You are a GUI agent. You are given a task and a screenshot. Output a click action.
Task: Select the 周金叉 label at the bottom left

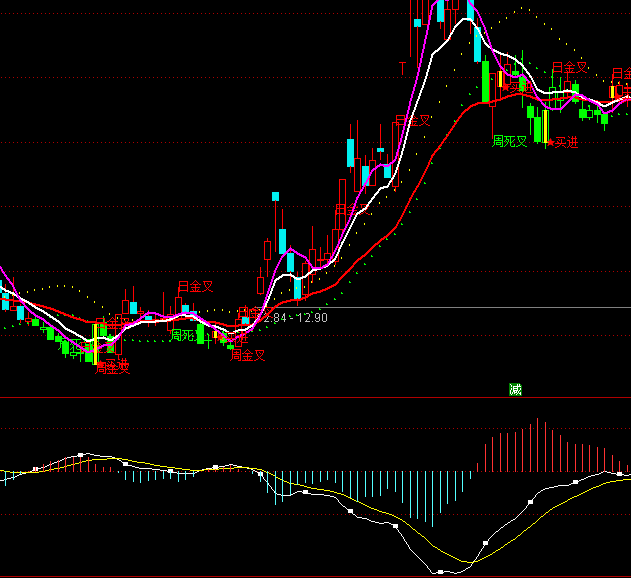pos(112,367)
